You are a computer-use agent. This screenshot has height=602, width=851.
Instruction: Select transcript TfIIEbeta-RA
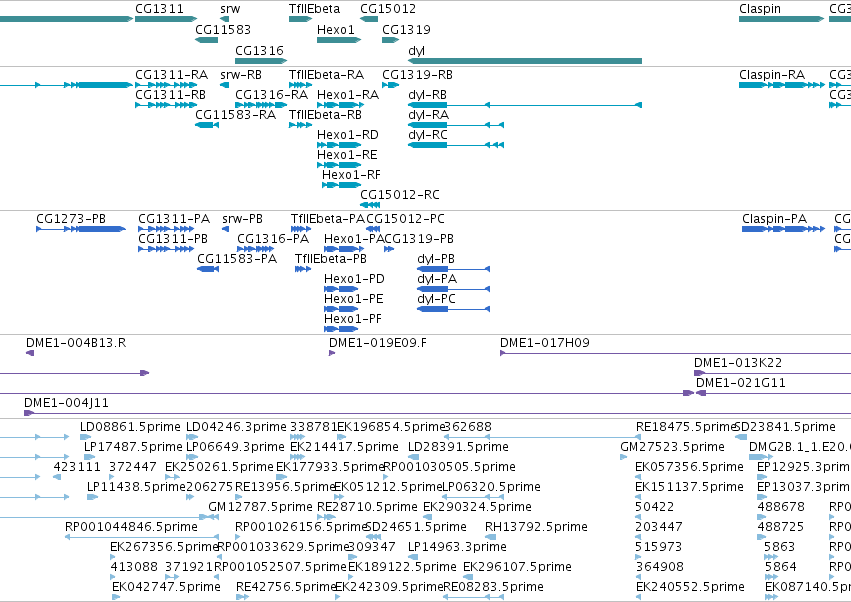(326, 74)
